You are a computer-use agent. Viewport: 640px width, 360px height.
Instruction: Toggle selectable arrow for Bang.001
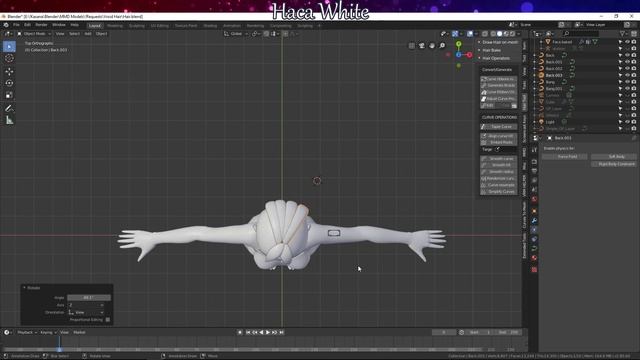click(x=620, y=89)
